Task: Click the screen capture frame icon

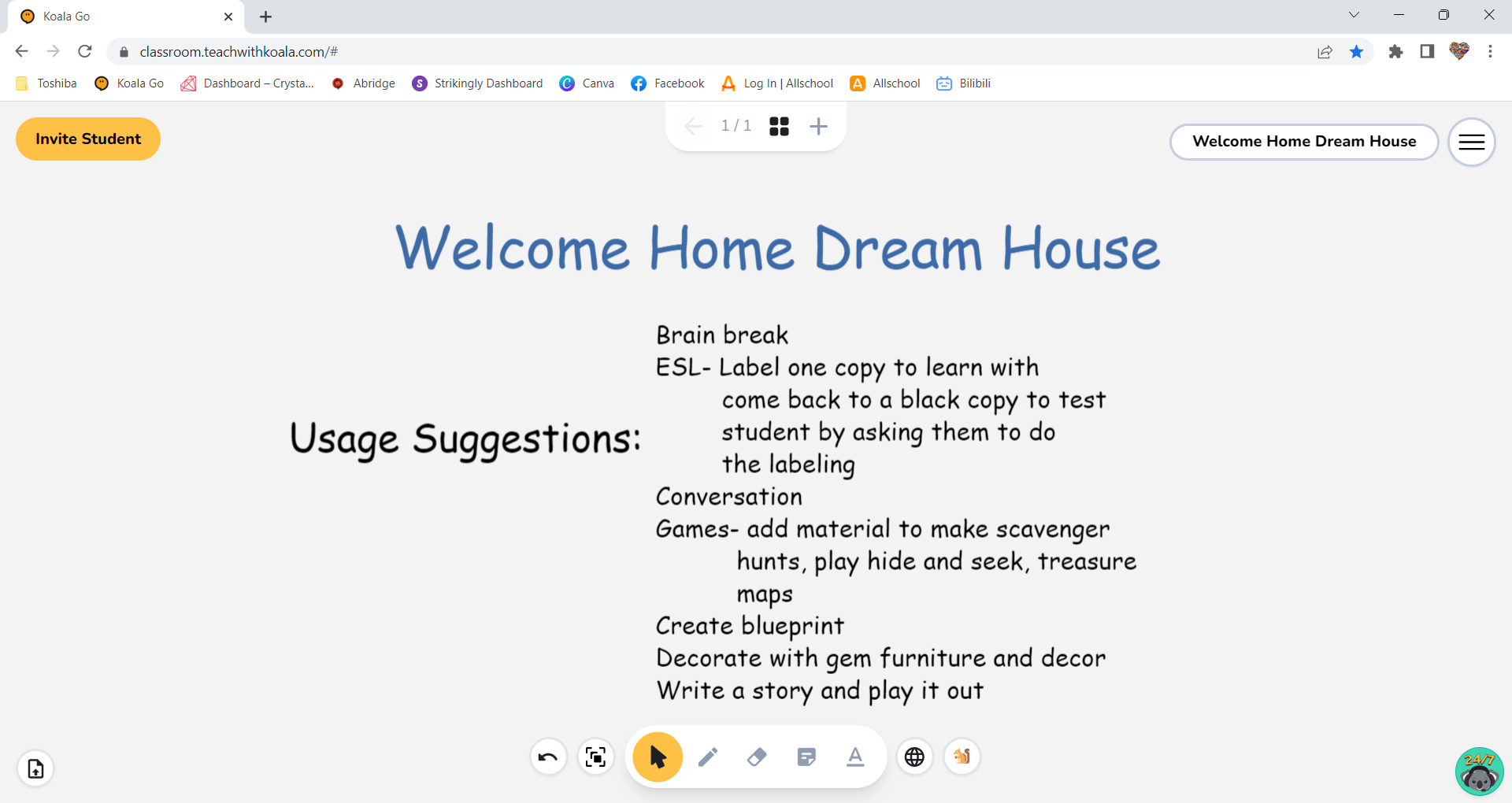Action: [x=596, y=757]
